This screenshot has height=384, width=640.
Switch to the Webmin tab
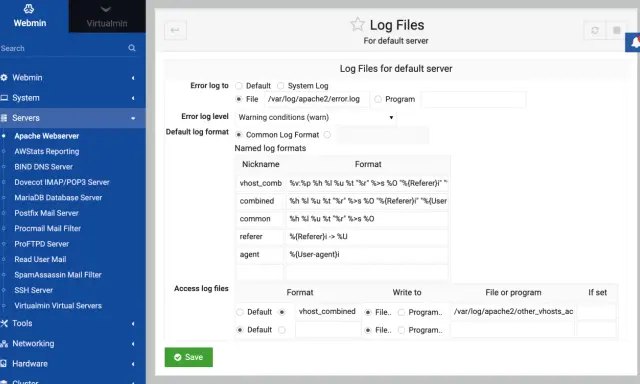(34, 16)
